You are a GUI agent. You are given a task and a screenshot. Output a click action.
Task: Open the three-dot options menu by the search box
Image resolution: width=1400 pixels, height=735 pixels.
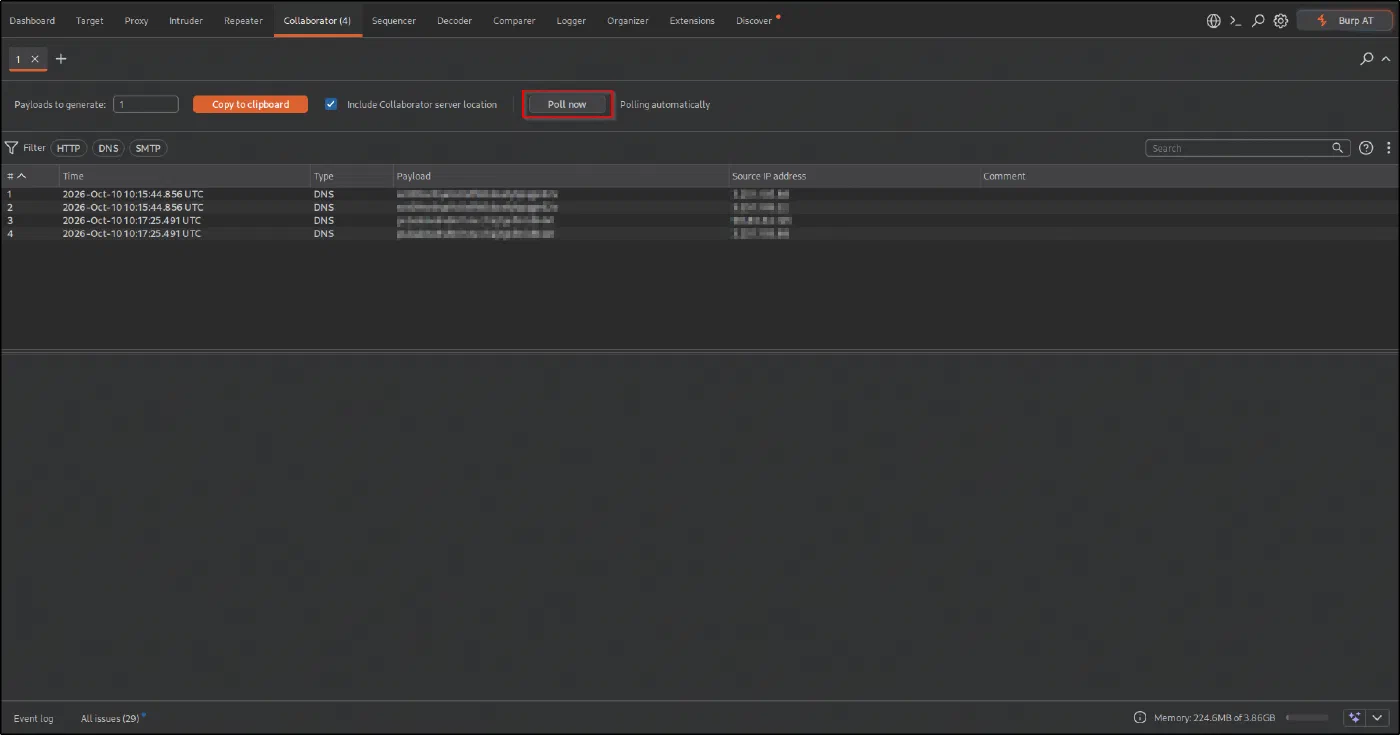(x=1389, y=148)
